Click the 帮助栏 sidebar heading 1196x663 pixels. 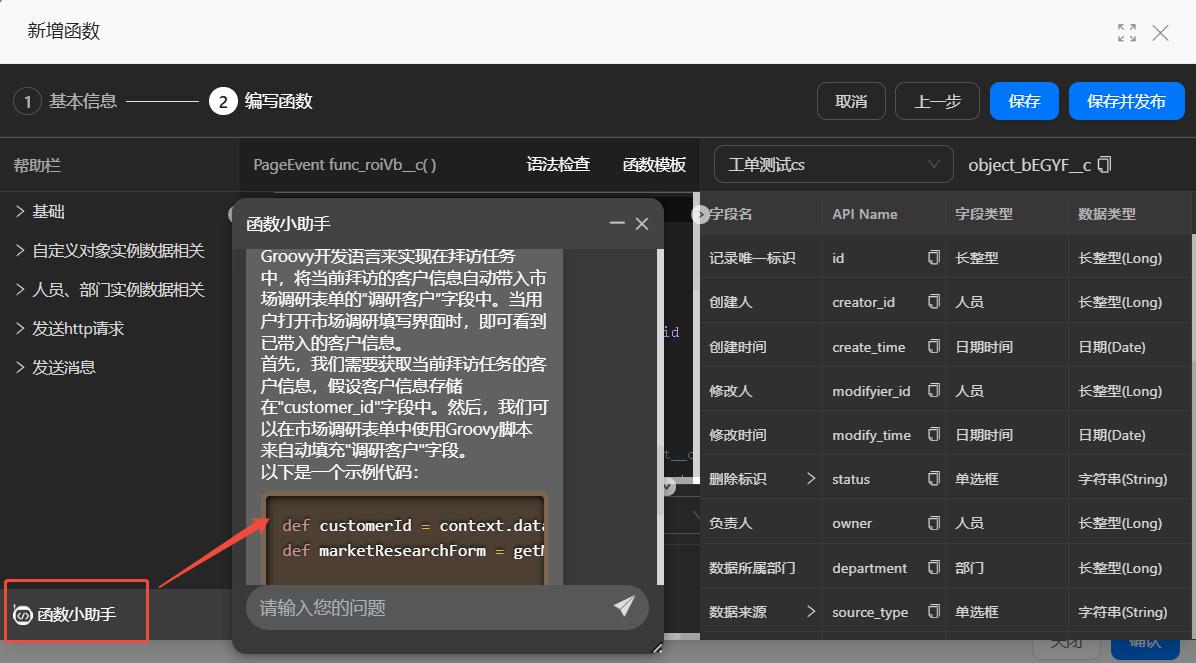coord(37,165)
